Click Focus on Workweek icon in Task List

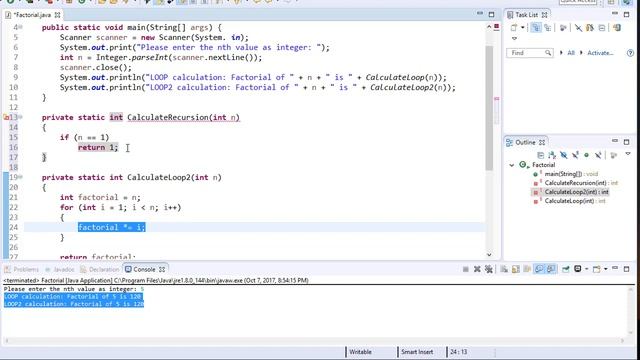[x=563, y=28]
